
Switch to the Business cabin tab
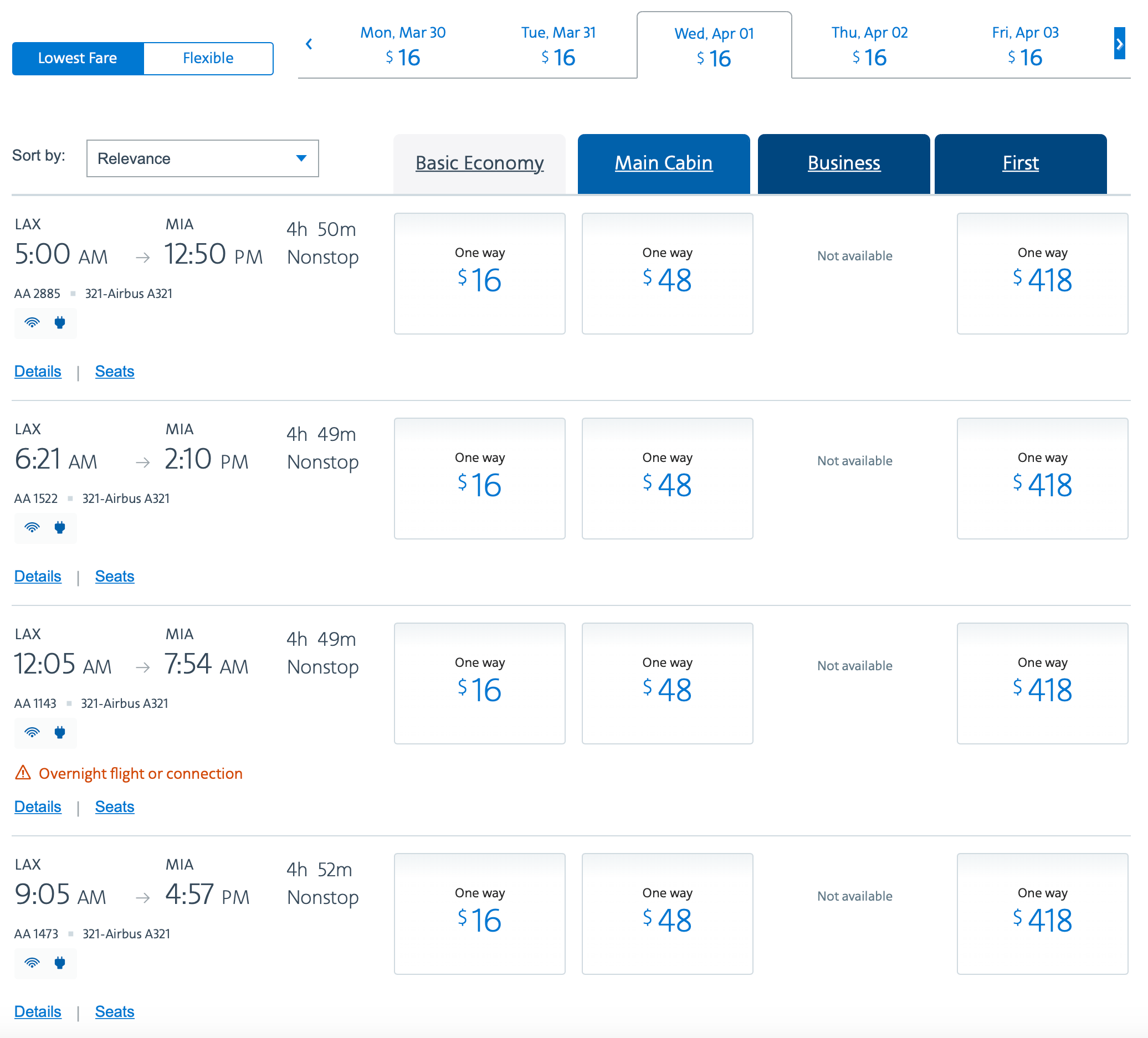click(843, 163)
